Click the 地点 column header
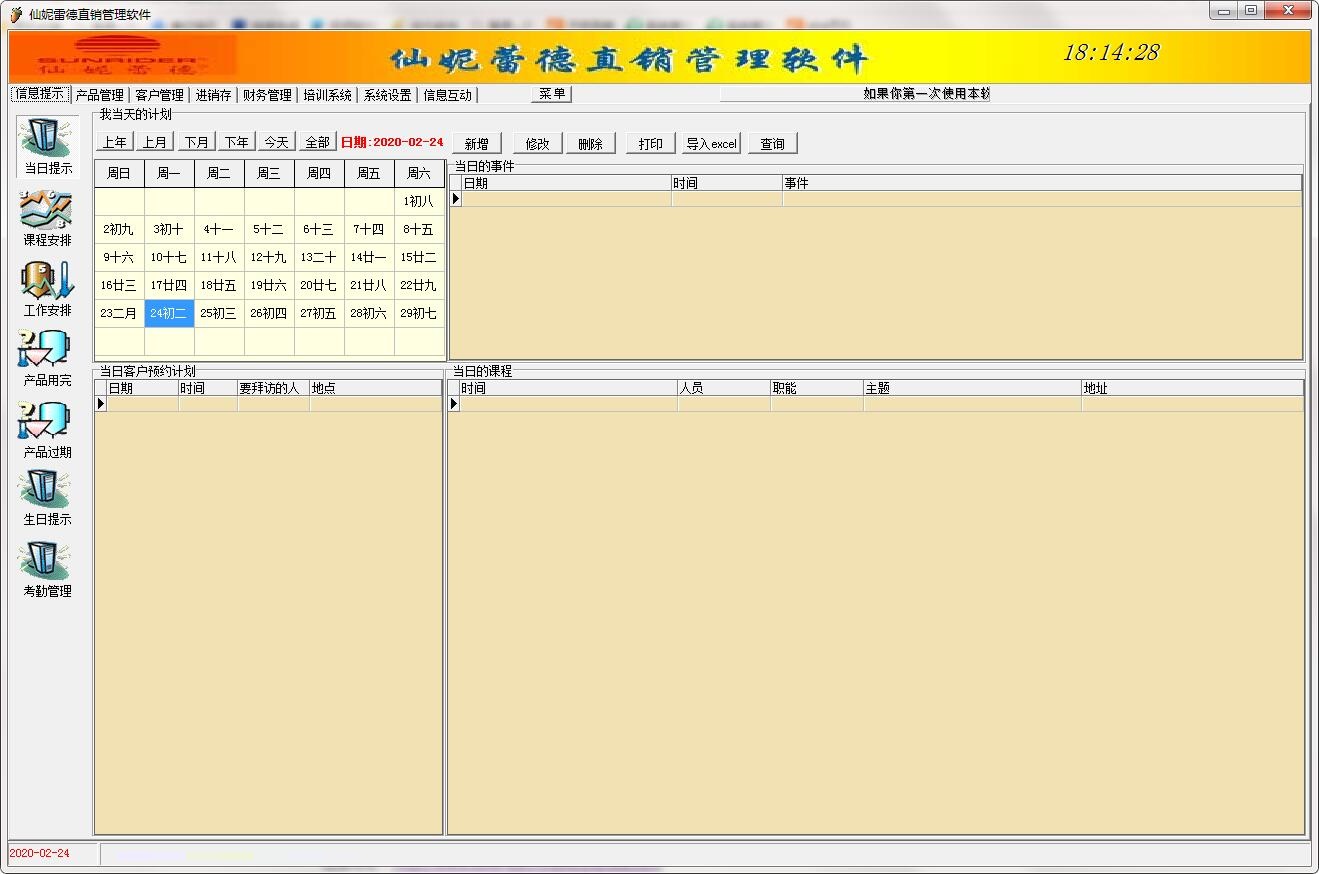This screenshot has height=874, width=1319. pyautogui.click(x=376, y=388)
